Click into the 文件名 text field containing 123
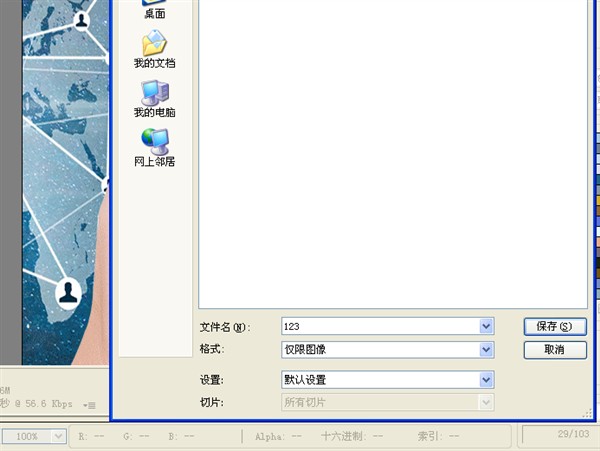This screenshot has height=451, width=600. [x=380, y=326]
